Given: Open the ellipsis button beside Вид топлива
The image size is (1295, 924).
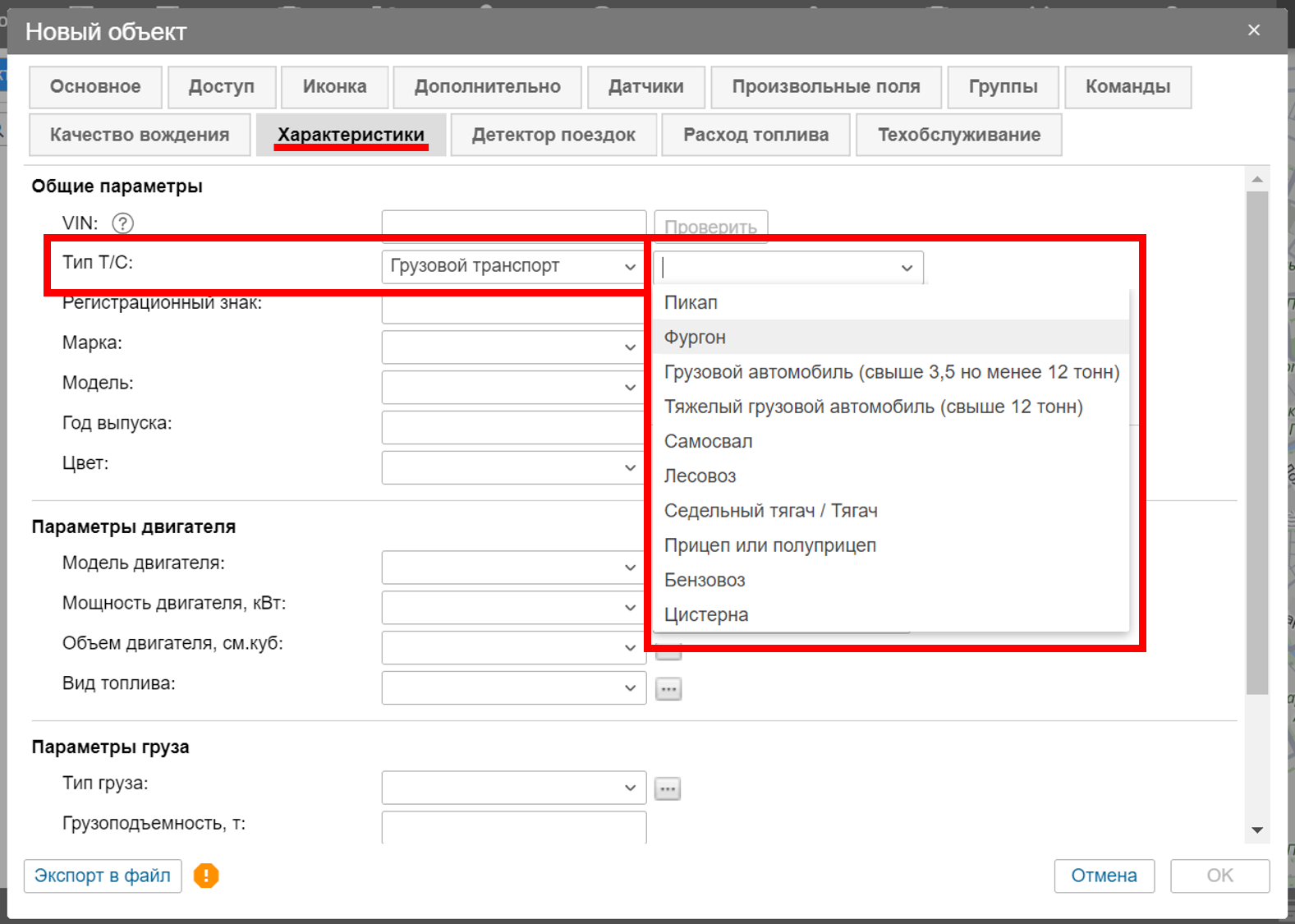Looking at the screenshot, I should pos(668,688).
